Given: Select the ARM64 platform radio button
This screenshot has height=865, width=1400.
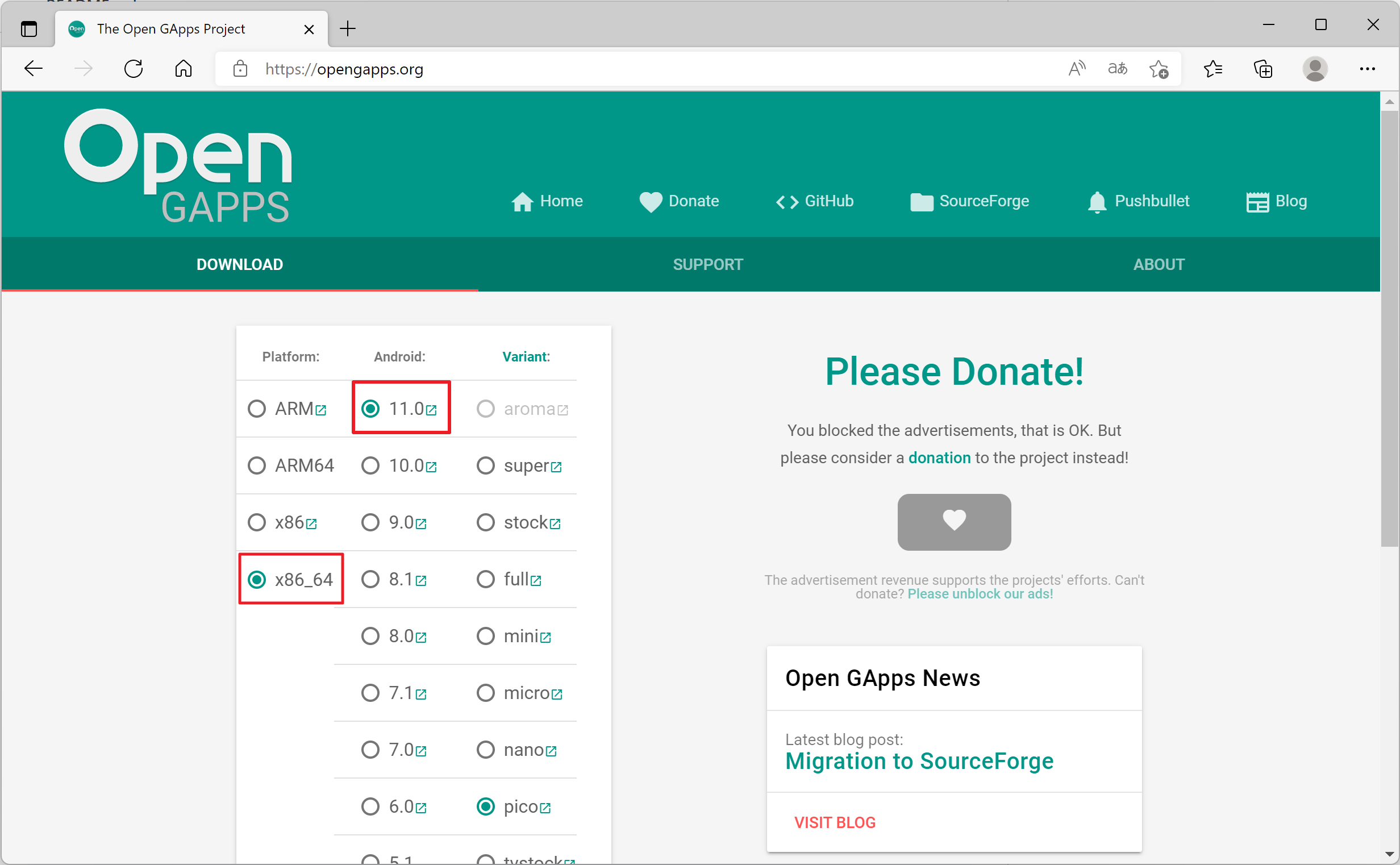Looking at the screenshot, I should (x=257, y=465).
